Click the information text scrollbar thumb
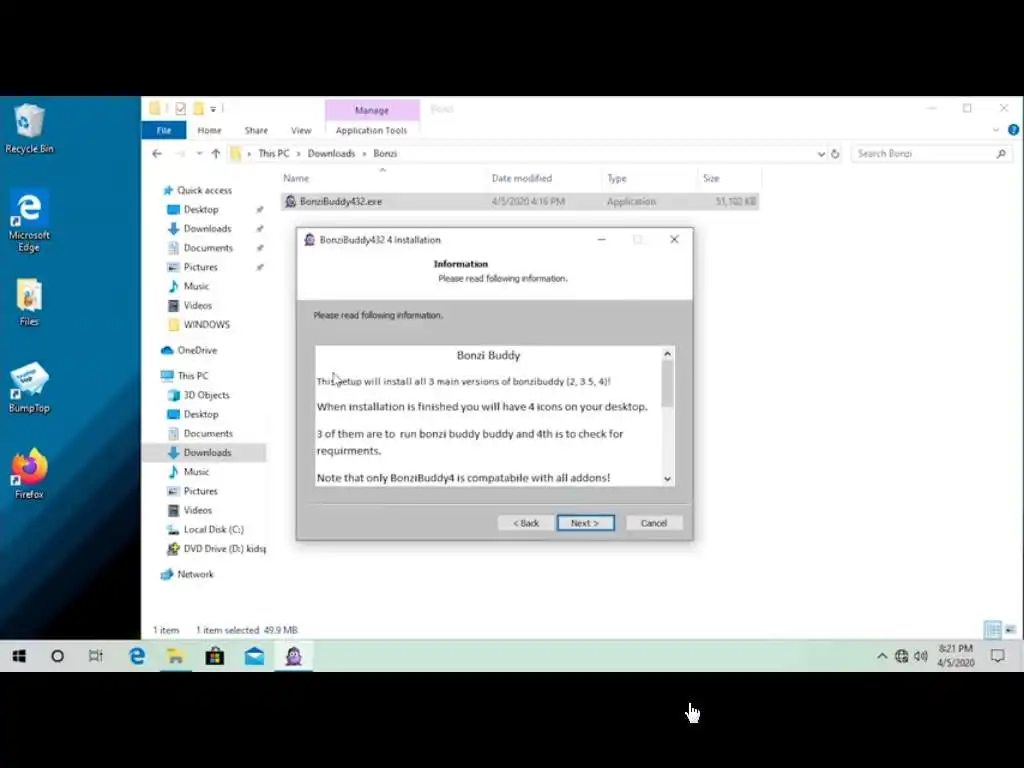 (667, 384)
